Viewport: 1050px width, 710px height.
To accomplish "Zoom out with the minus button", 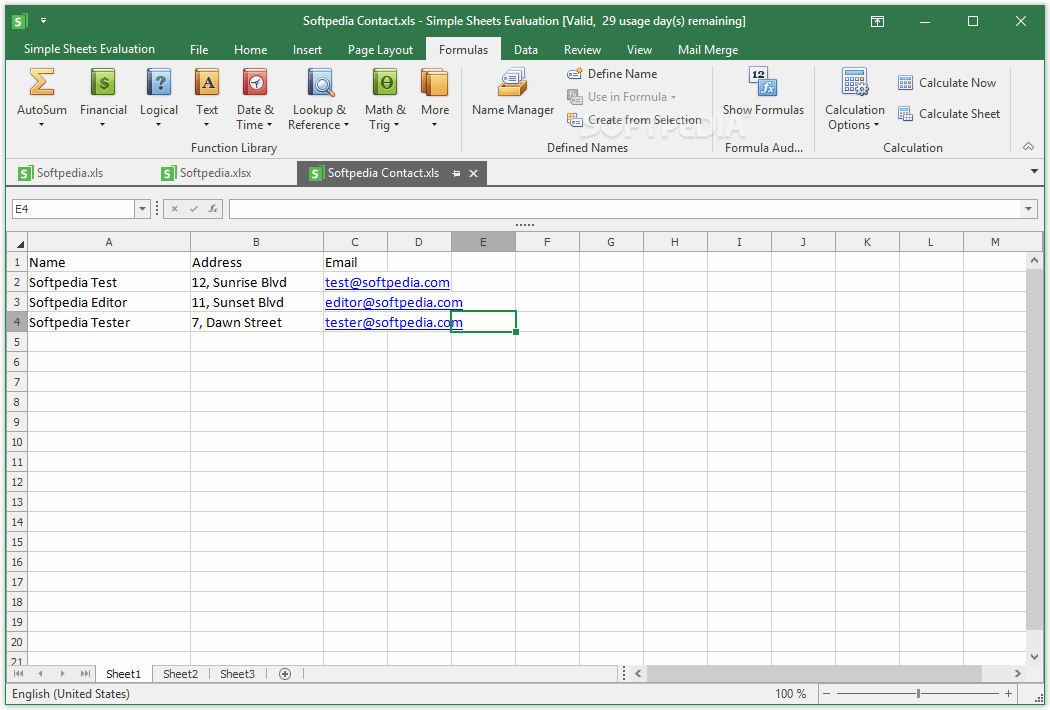I will click(x=826, y=694).
